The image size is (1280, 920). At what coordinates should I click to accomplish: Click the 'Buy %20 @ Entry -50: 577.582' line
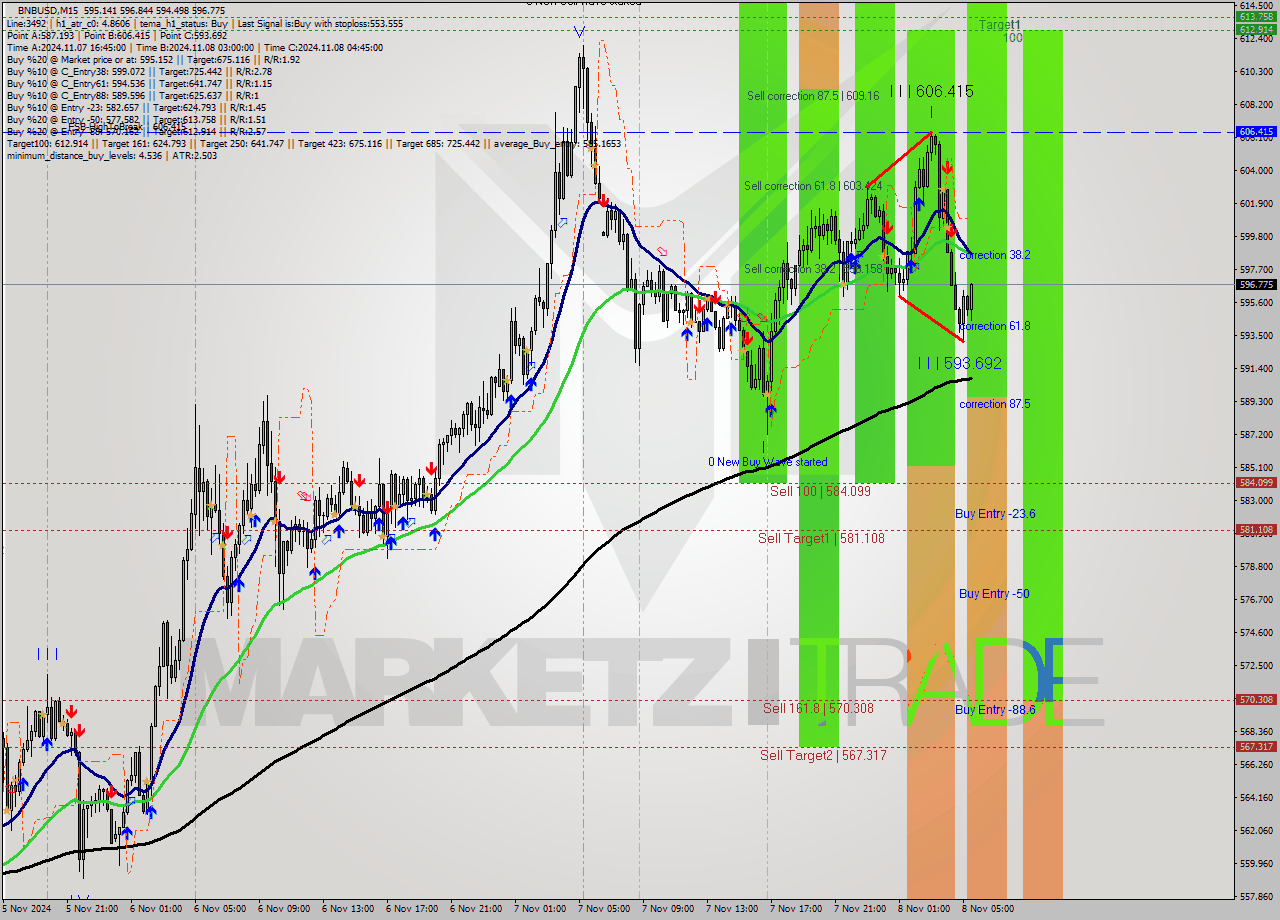point(136,119)
